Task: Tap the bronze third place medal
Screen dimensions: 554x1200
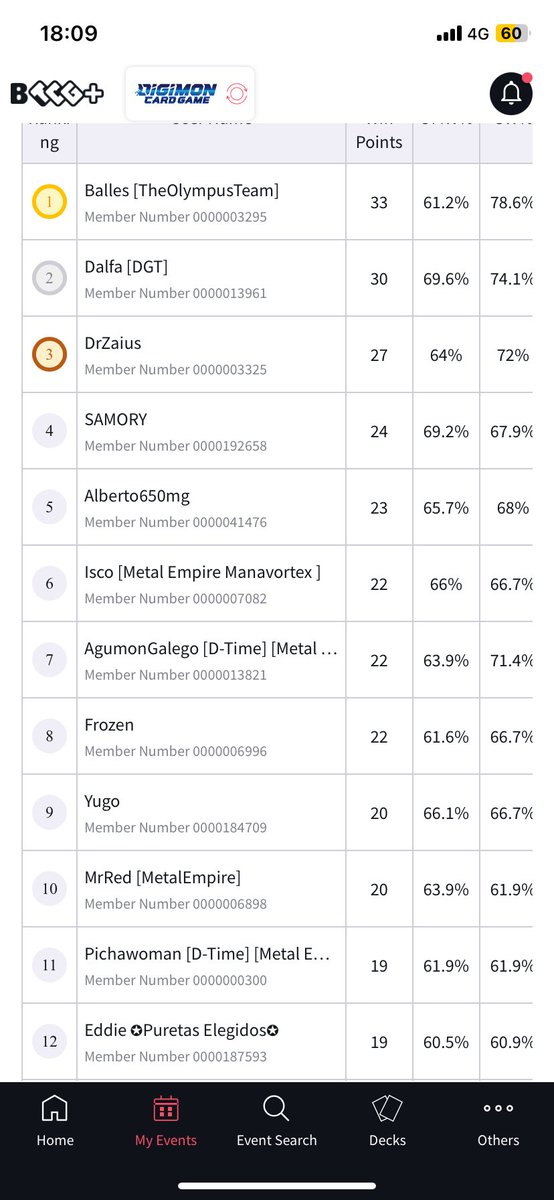Action: (49, 355)
